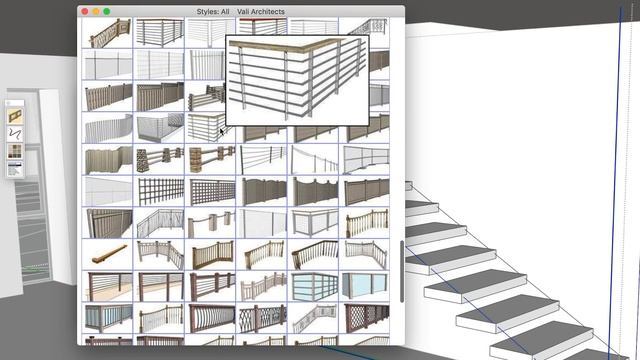The height and width of the screenshot is (360, 640).
Task: Pick the stone pillar rail fence style
Action: [159, 160]
